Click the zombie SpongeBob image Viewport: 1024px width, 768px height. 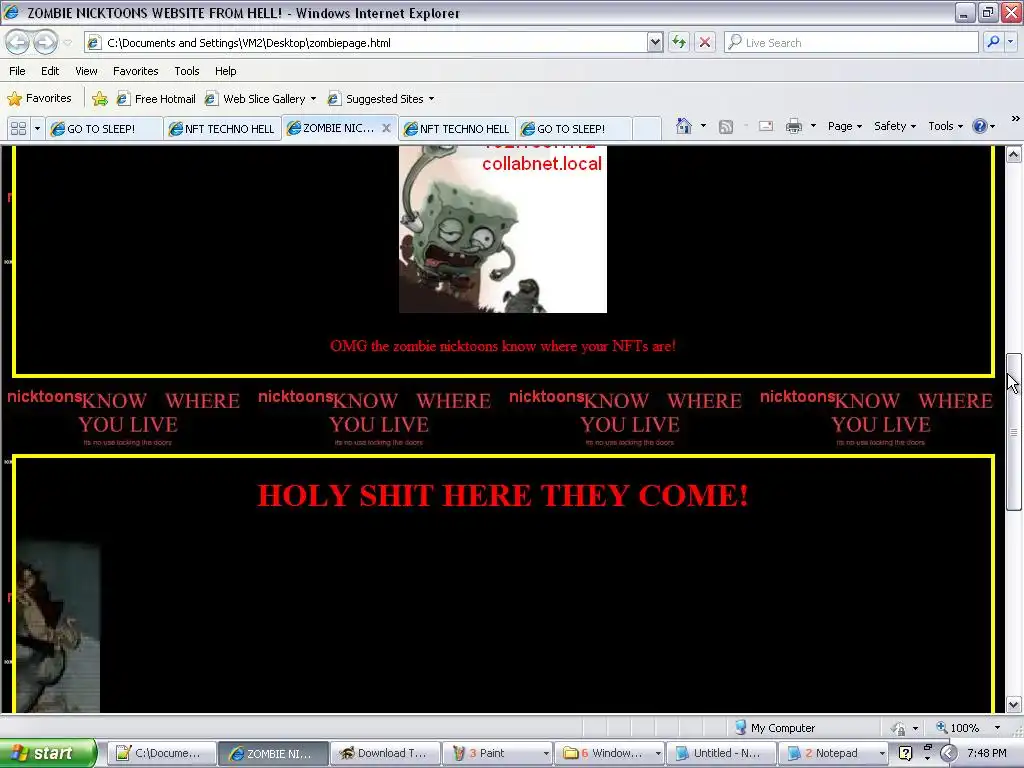(x=503, y=229)
